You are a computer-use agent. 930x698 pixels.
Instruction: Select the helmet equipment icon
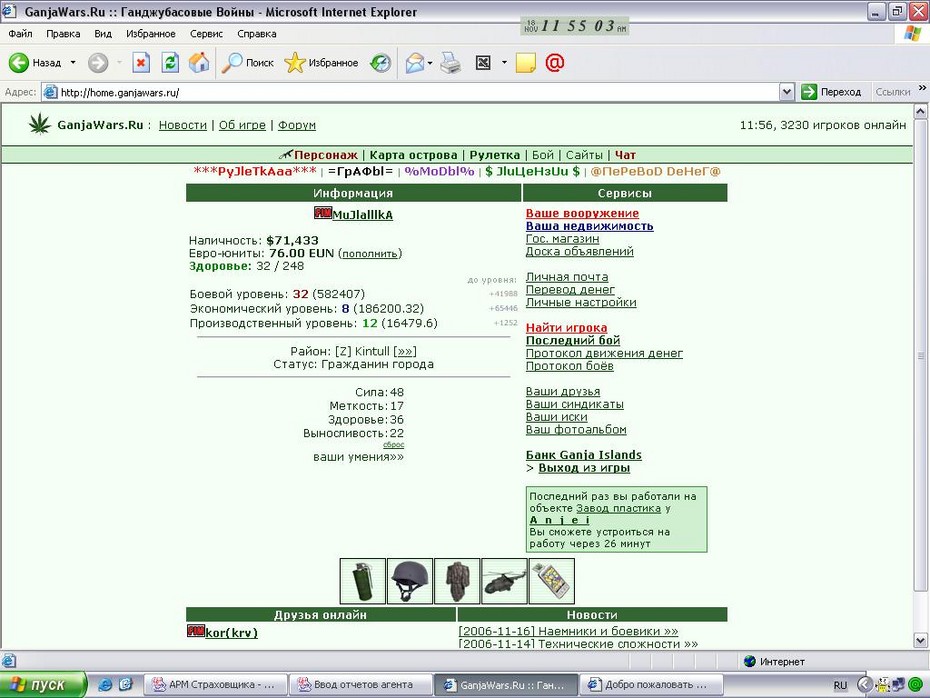coord(410,581)
